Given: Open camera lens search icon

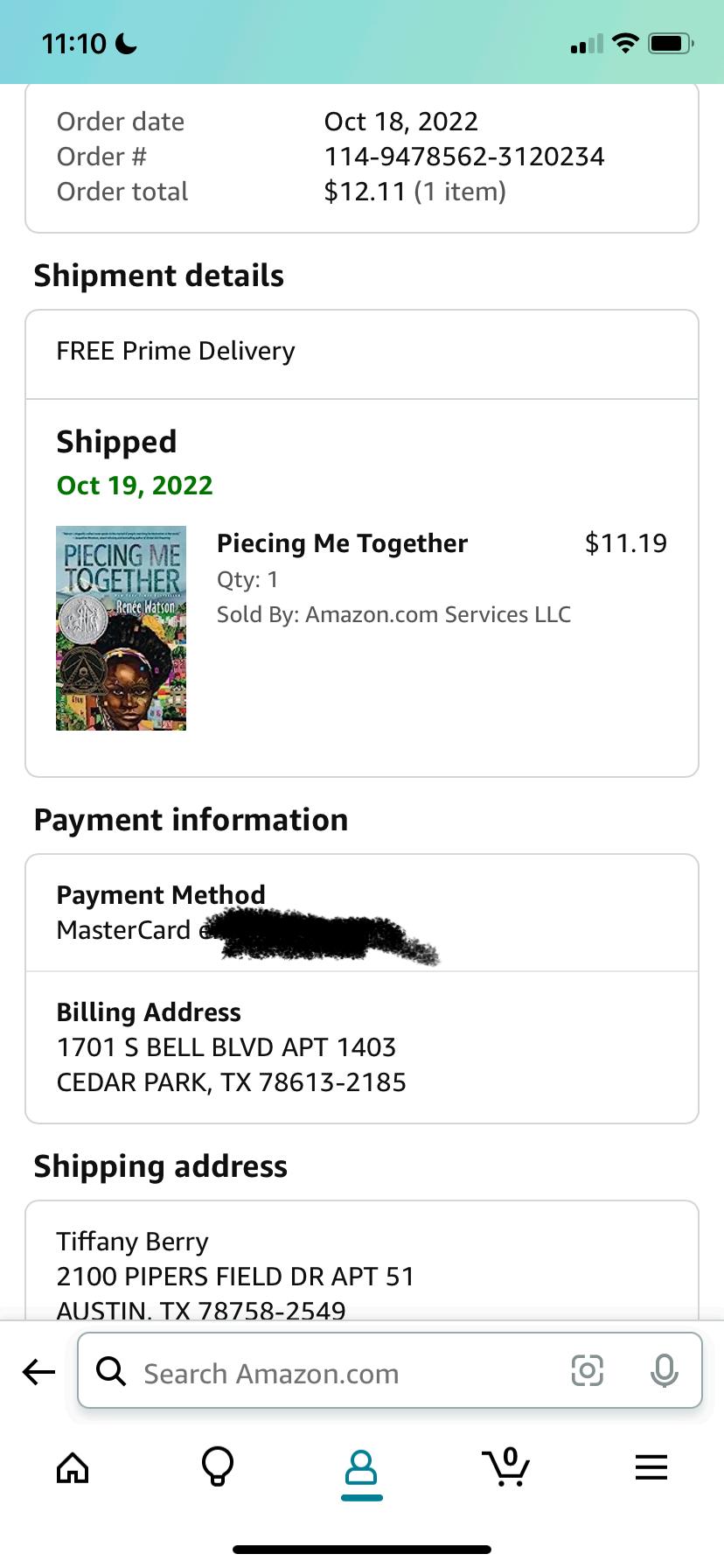Looking at the screenshot, I should [x=587, y=1370].
